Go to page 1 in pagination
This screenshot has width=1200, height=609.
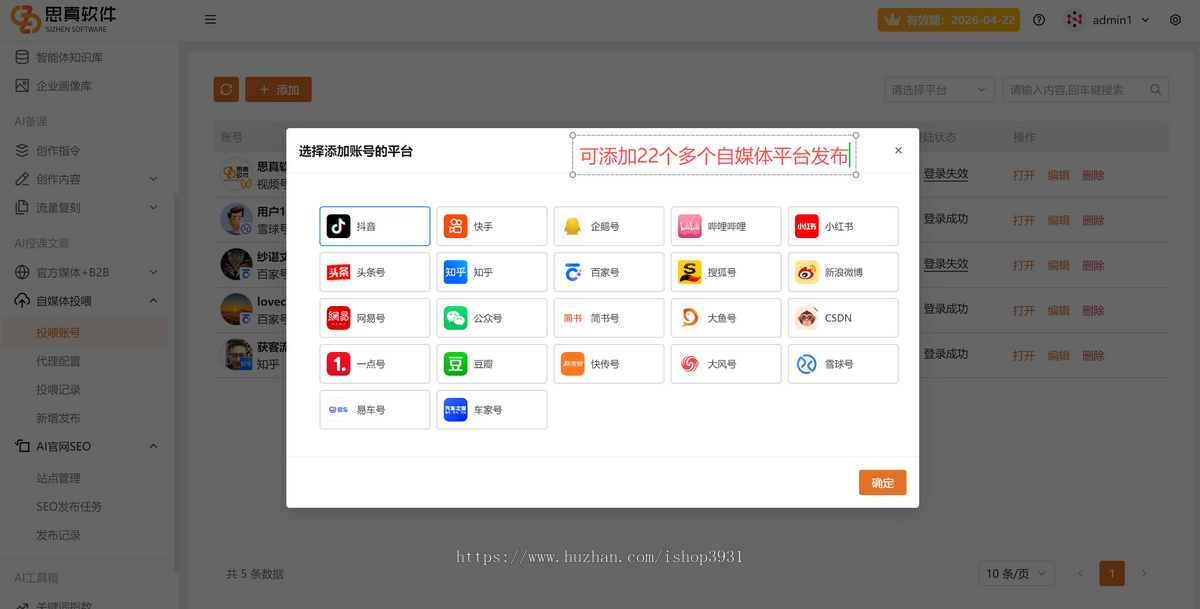[x=1112, y=573]
